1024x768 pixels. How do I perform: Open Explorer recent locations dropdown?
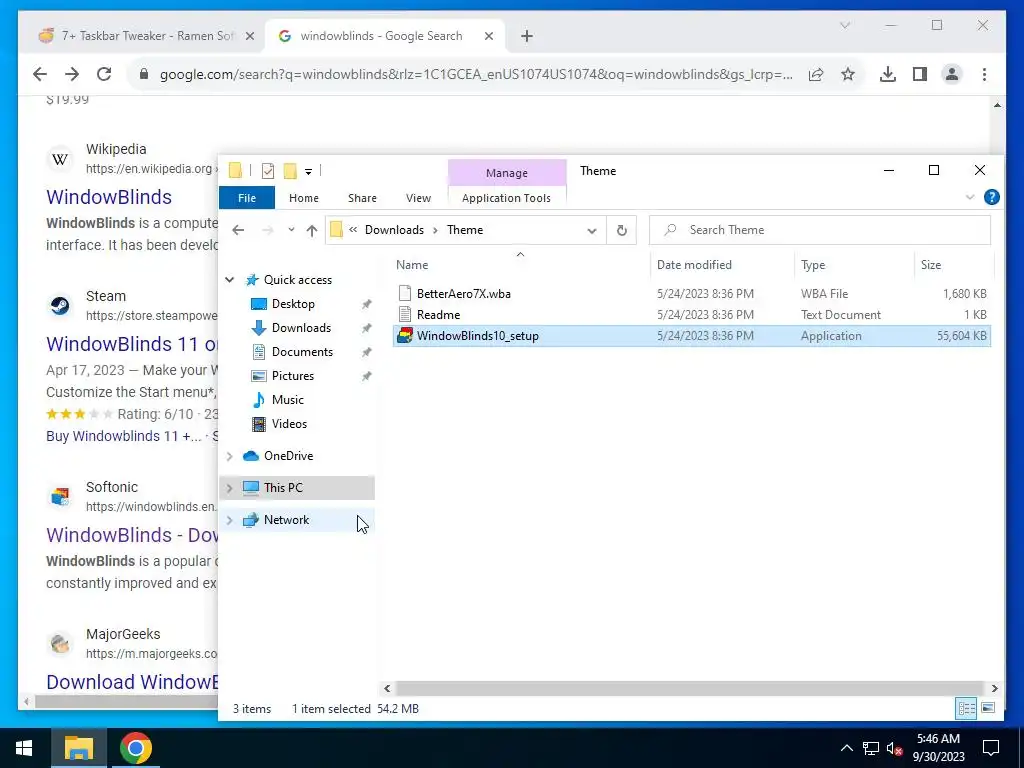(x=291, y=230)
